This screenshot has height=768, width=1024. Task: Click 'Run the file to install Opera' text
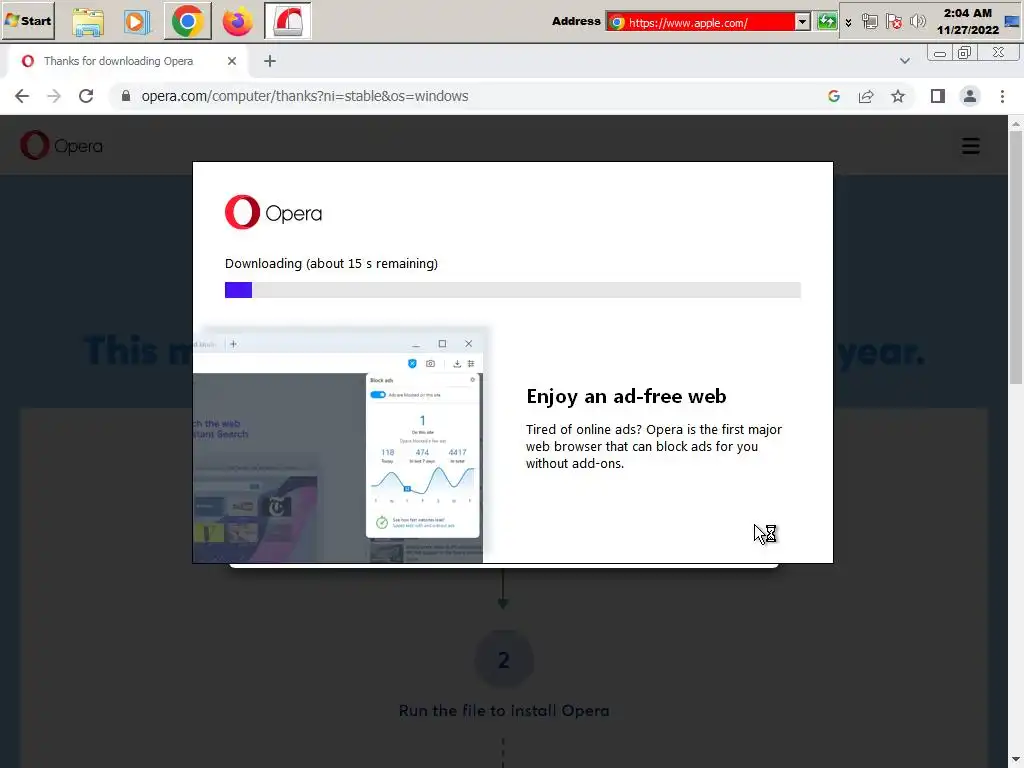click(x=504, y=711)
